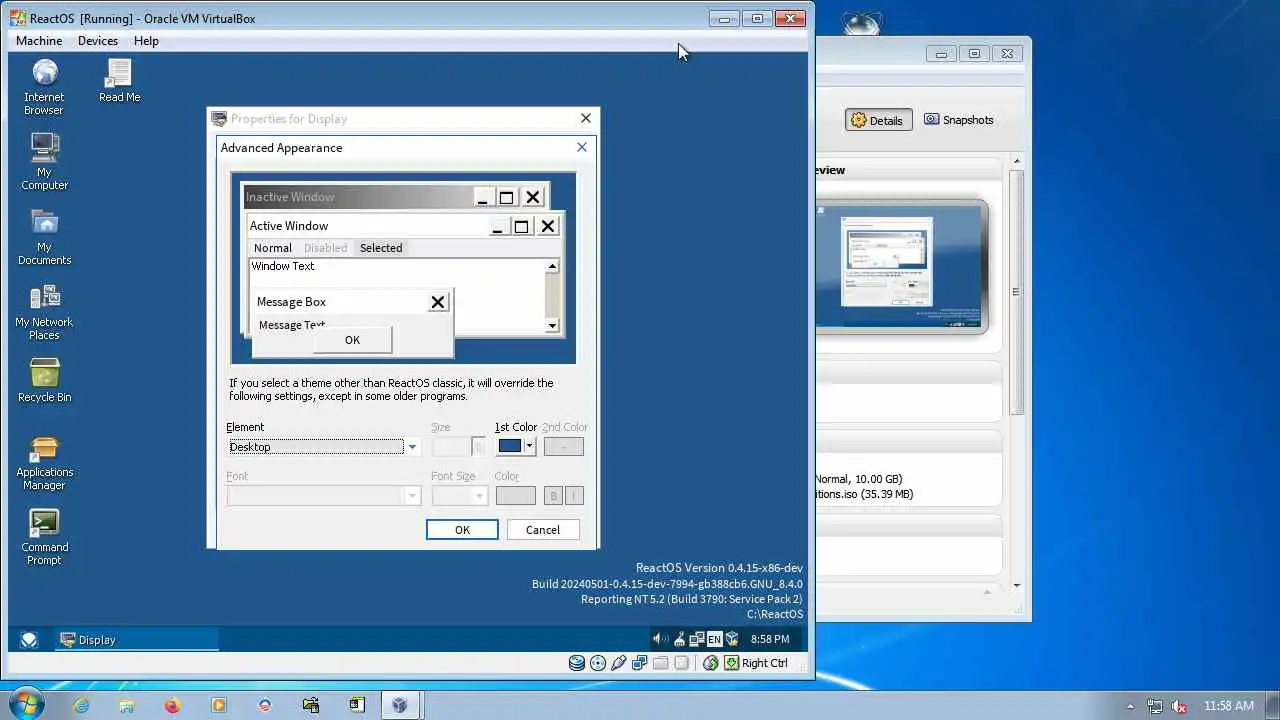Select the My Documents desktop icon
The height and width of the screenshot is (720, 1280).
click(44, 237)
